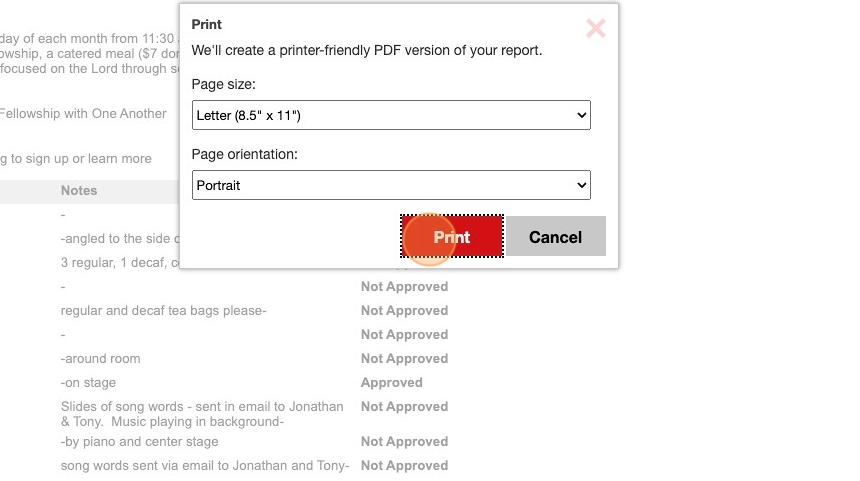
Task: Expand the Page orientation dropdown
Action: pos(391,185)
